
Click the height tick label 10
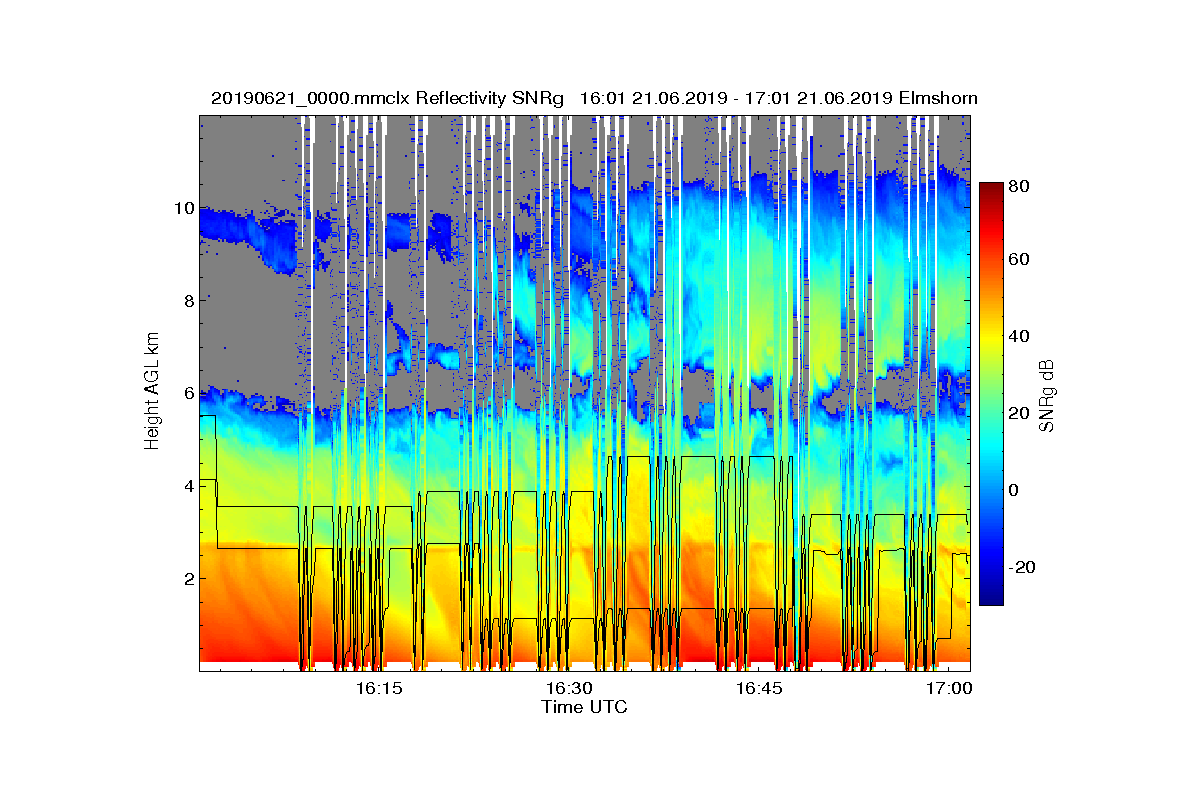(x=182, y=208)
